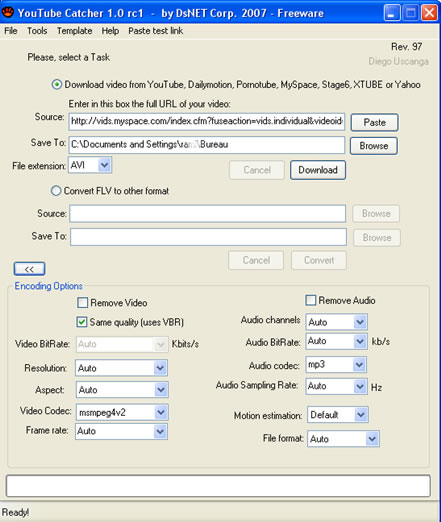The height and width of the screenshot is (522, 441).
Task: Open the Tools menu
Action: pos(37,31)
